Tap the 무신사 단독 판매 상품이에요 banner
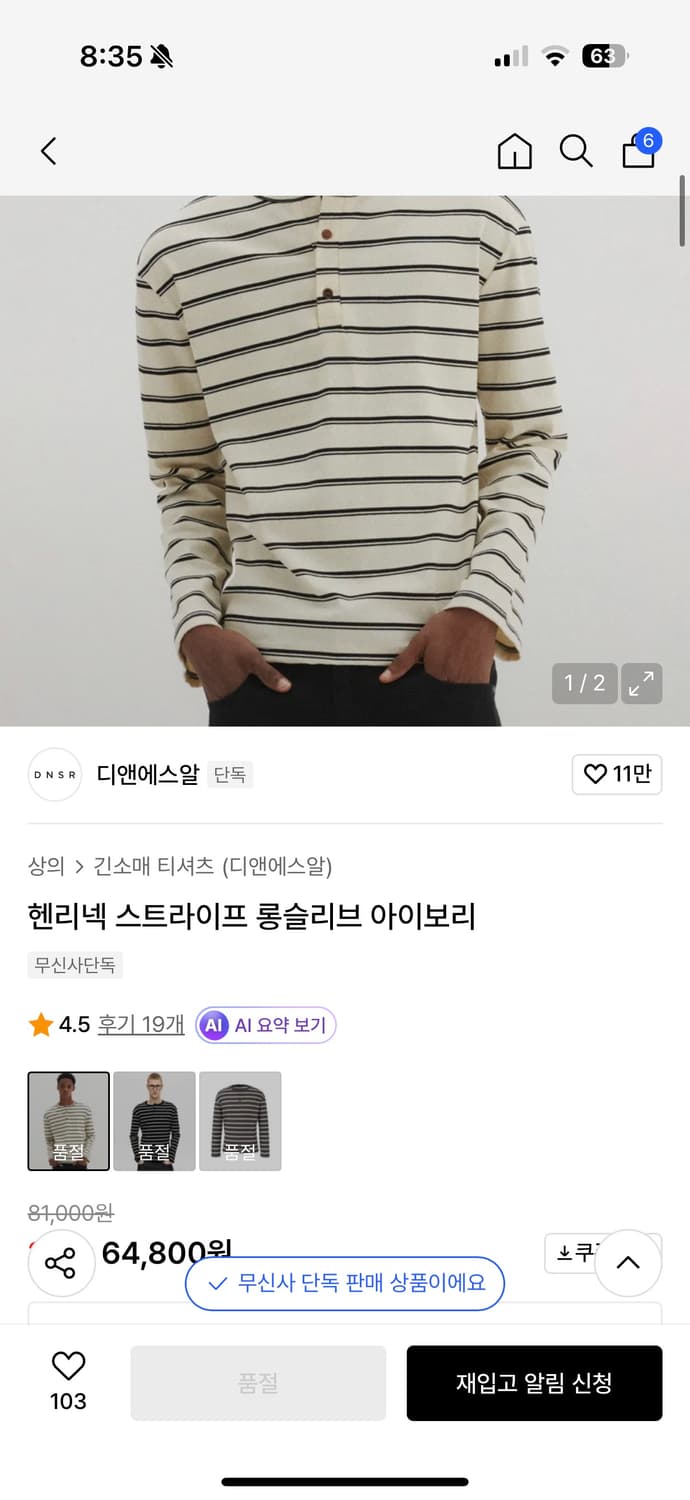This screenshot has height=1500, width=690. 345,1283
